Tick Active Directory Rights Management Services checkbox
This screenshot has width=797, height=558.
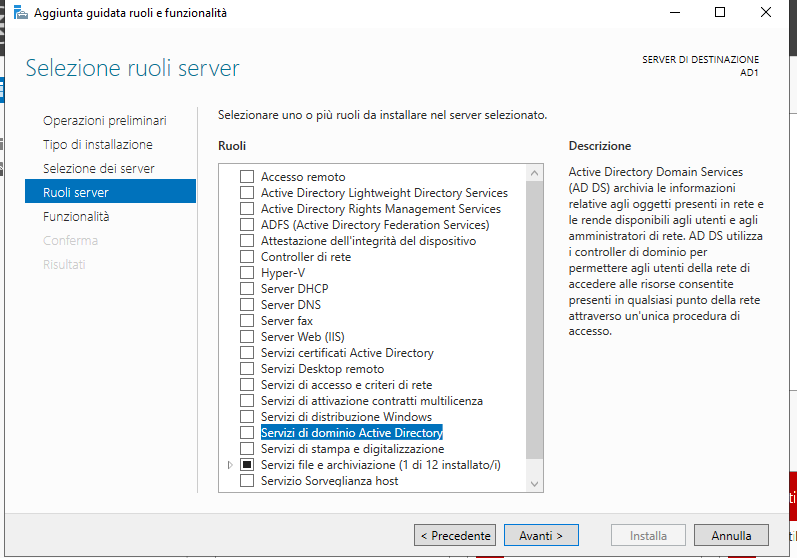click(247, 208)
